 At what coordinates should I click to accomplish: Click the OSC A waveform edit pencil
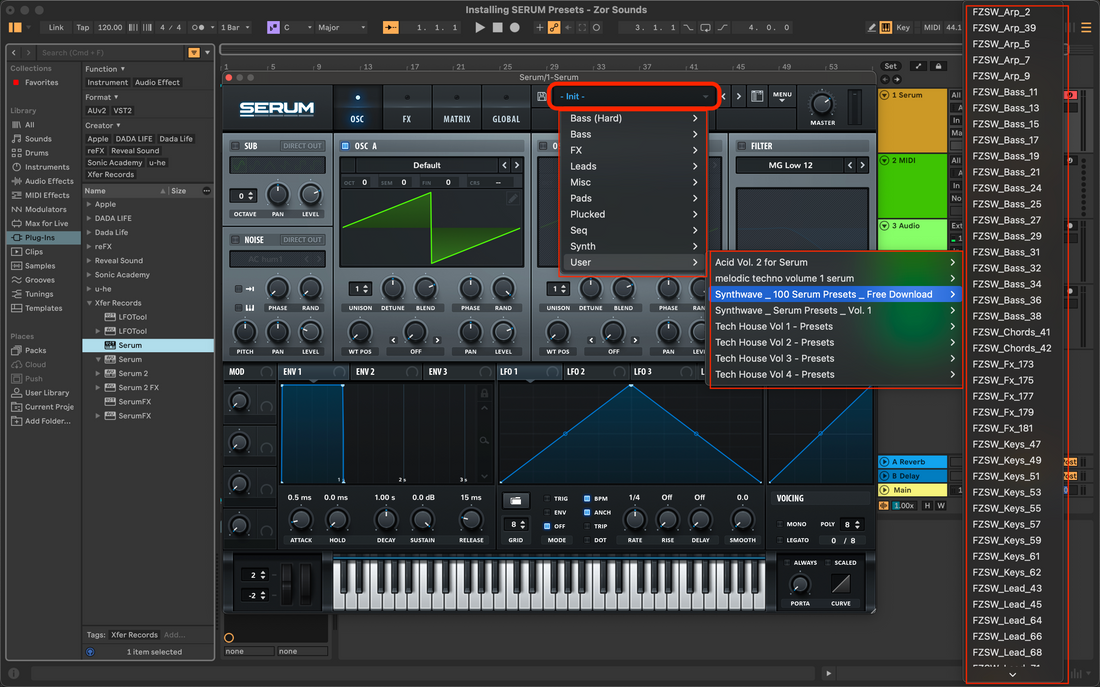click(x=513, y=199)
